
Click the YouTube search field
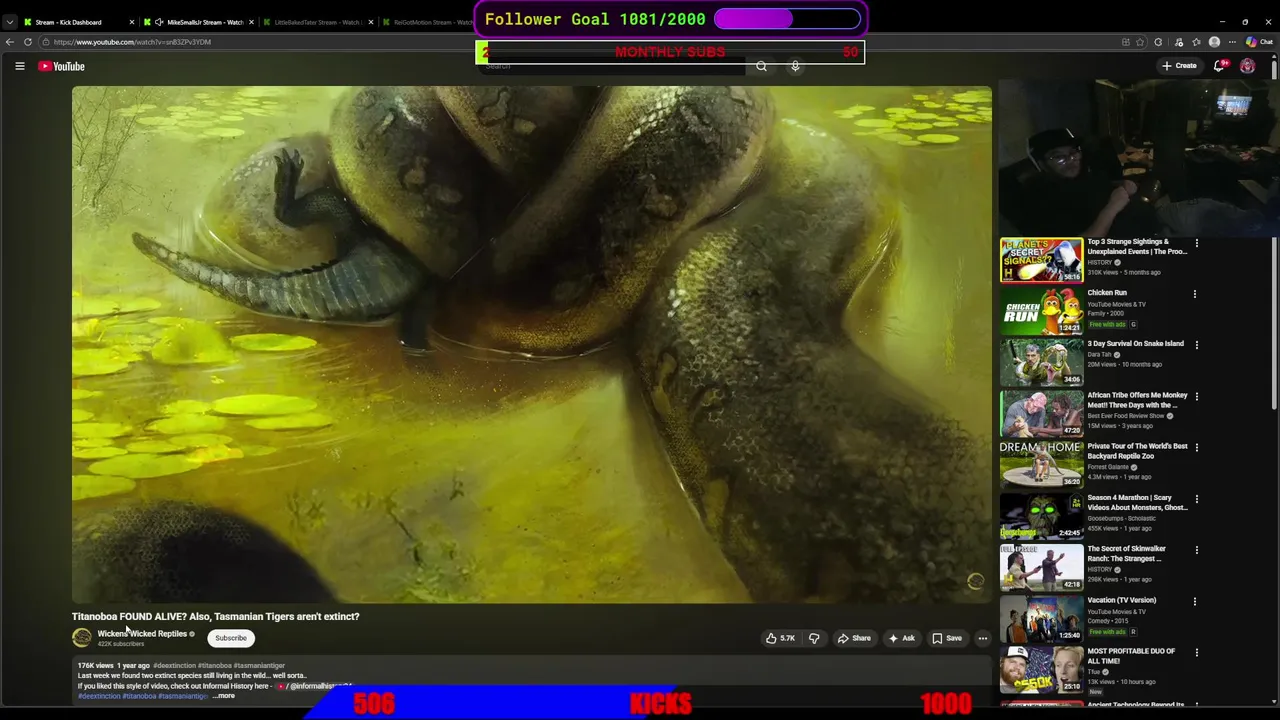(x=610, y=66)
